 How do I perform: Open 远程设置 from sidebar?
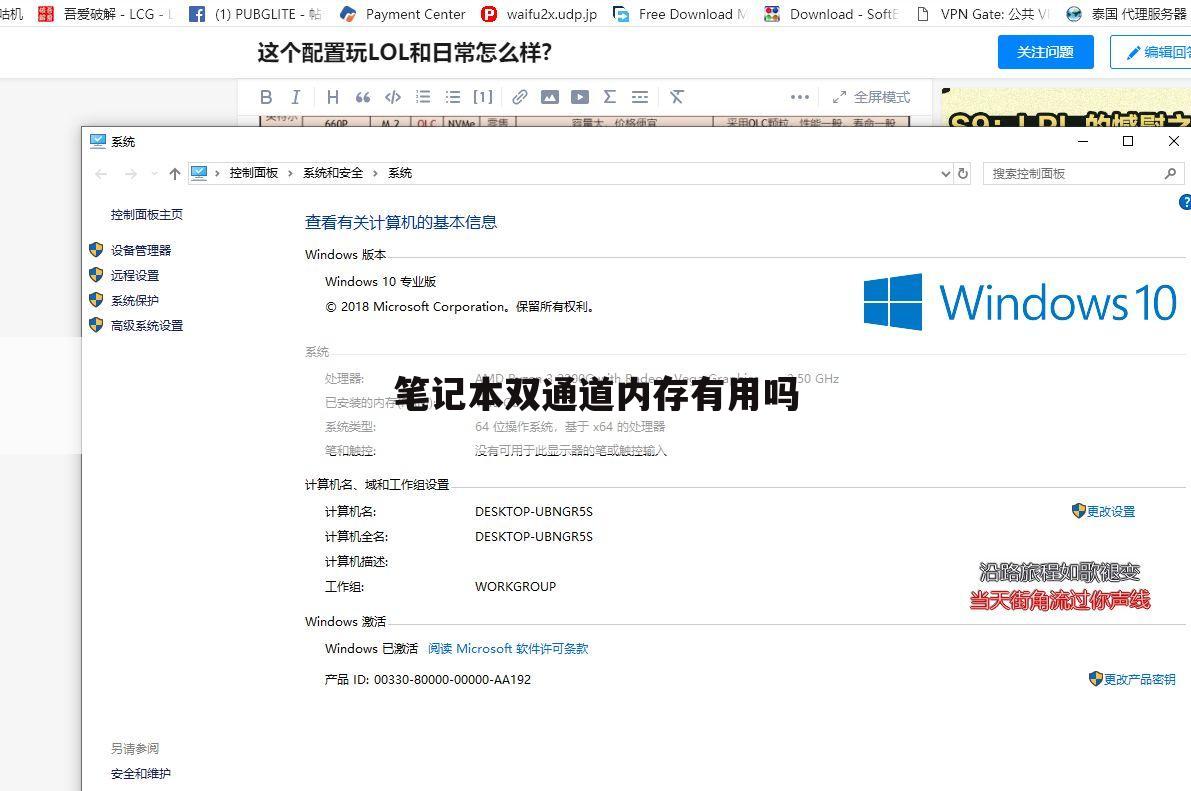(134, 275)
